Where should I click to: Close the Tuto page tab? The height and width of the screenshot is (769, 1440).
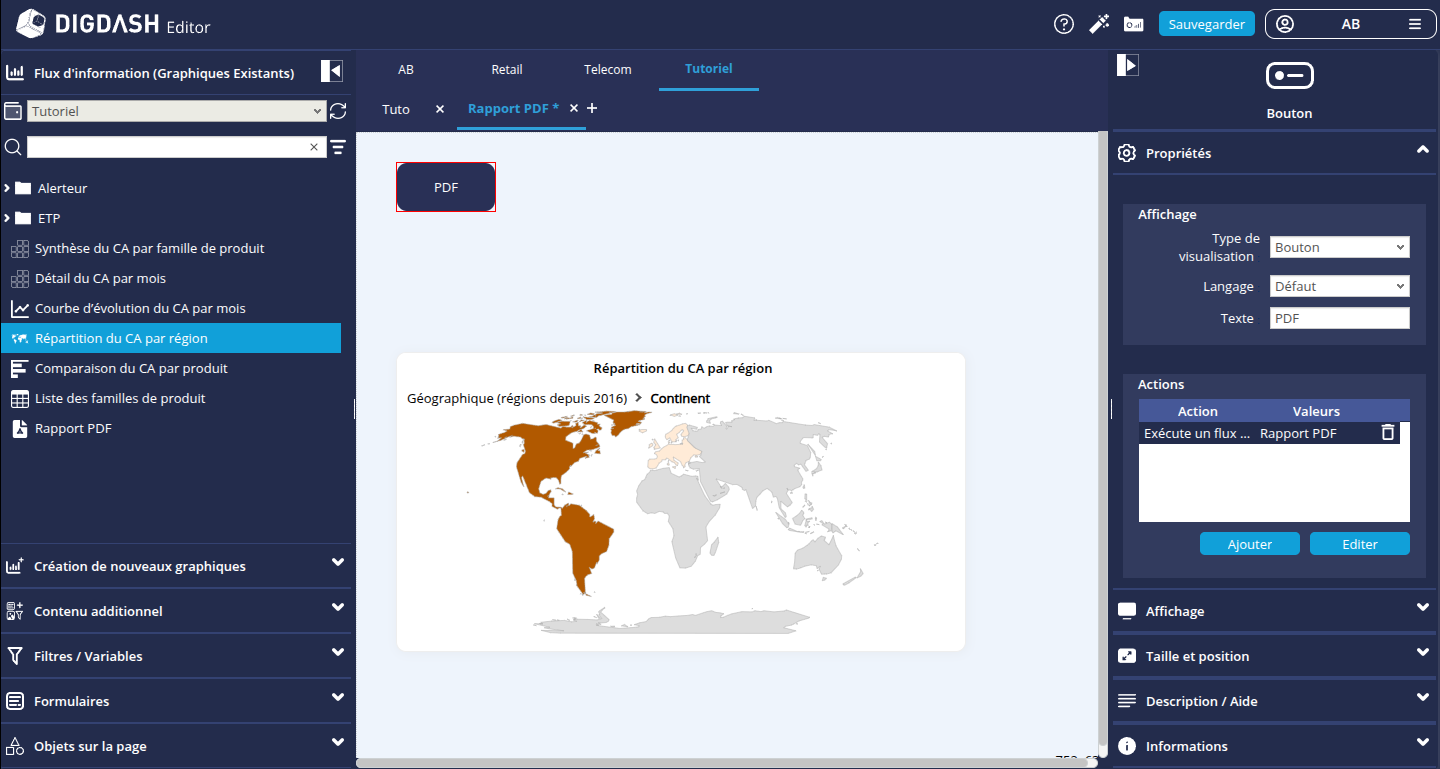coord(440,109)
